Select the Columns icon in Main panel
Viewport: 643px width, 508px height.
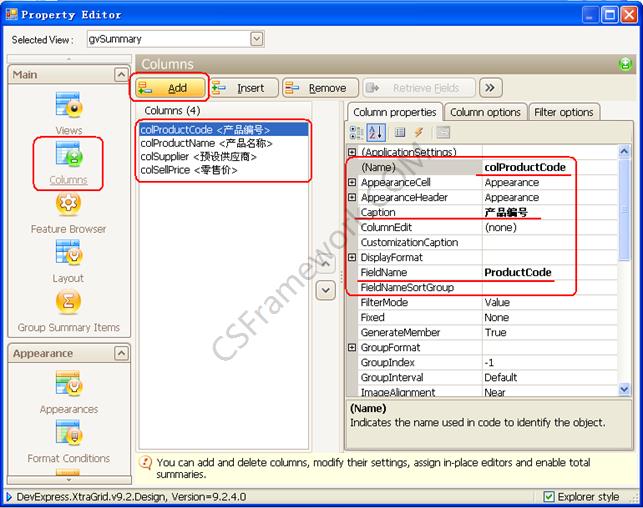(x=68, y=157)
